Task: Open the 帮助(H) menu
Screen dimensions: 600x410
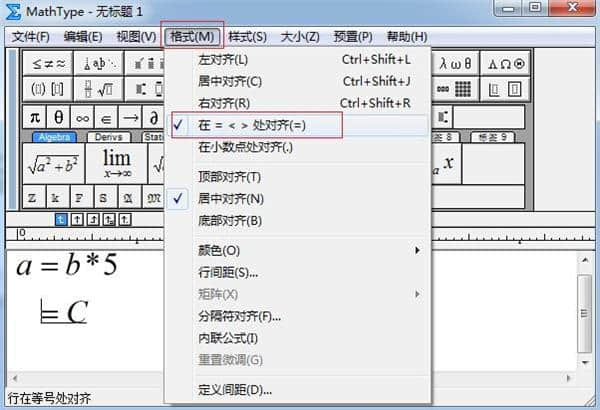Action: click(x=407, y=37)
